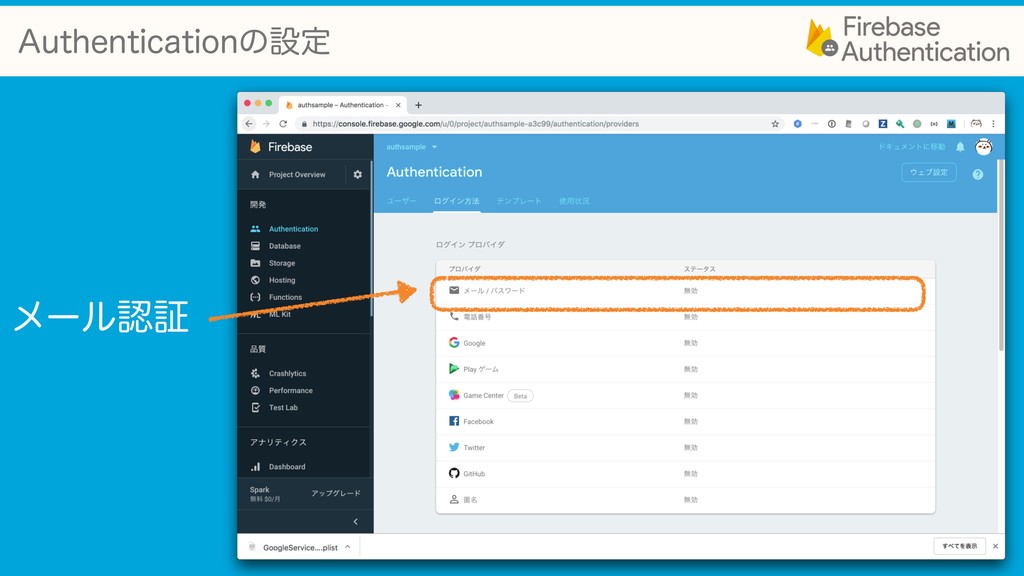
Task: Select the メール / パスワード provider row
Action: pos(685,291)
